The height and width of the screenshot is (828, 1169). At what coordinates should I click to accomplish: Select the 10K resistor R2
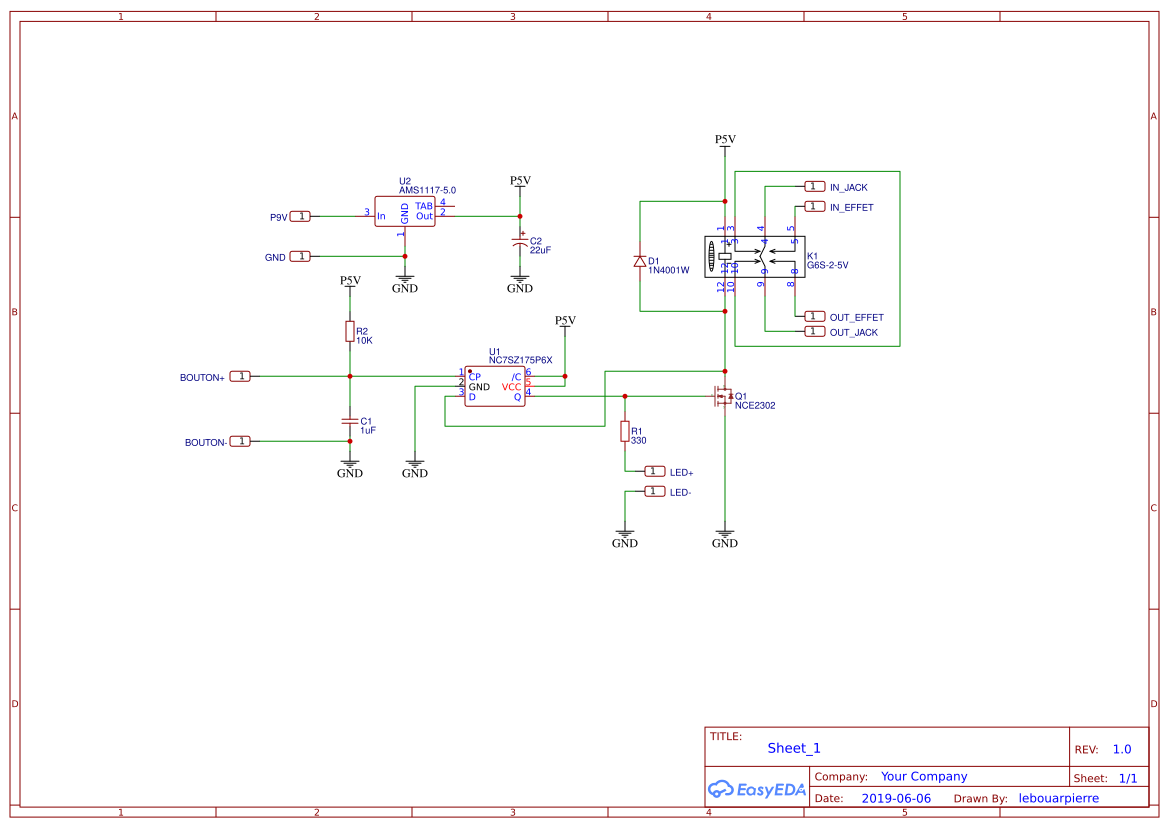tap(349, 333)
